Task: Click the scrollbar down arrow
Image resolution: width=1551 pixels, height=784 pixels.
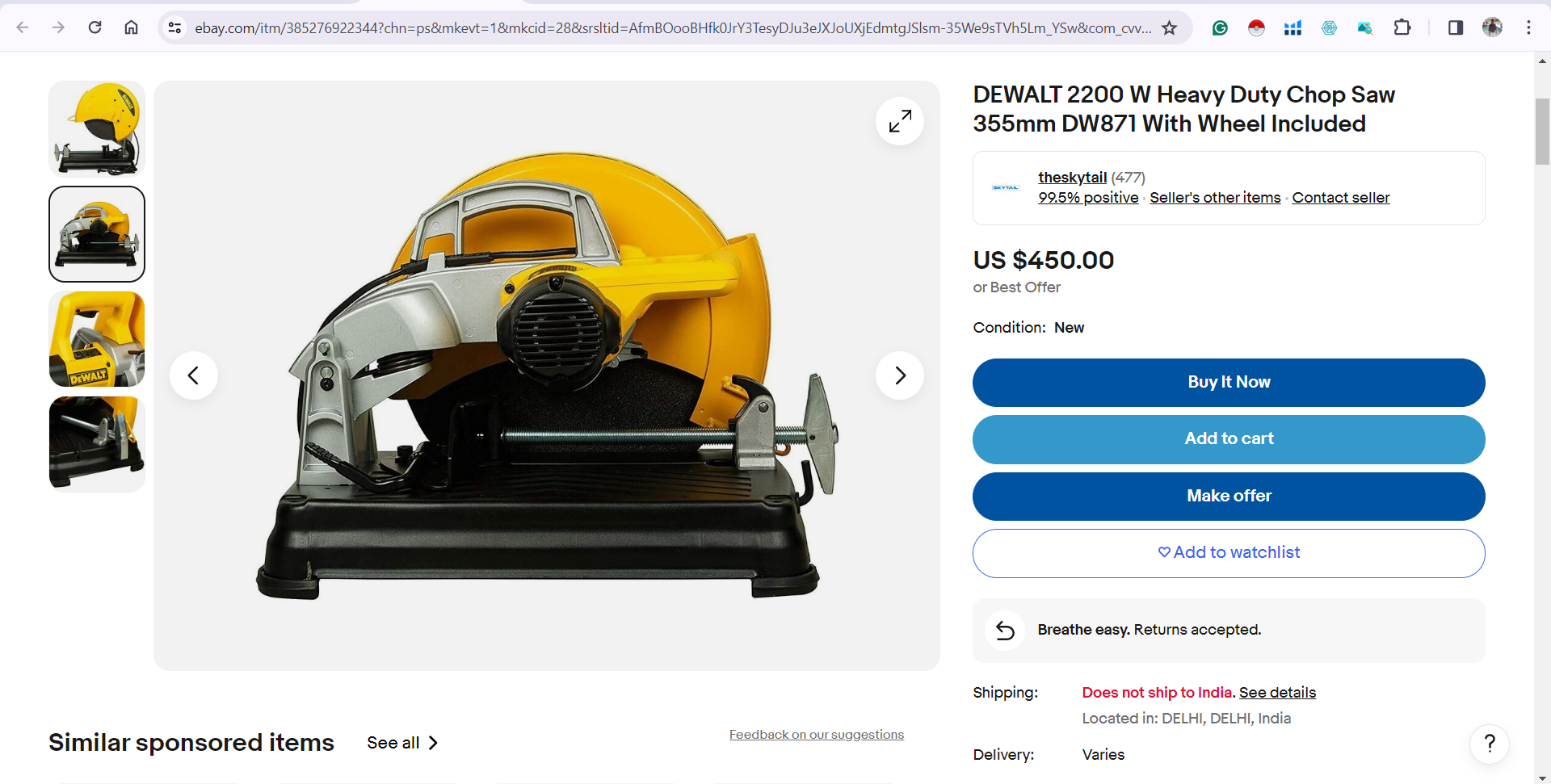Action: (x=1543, y=778)
